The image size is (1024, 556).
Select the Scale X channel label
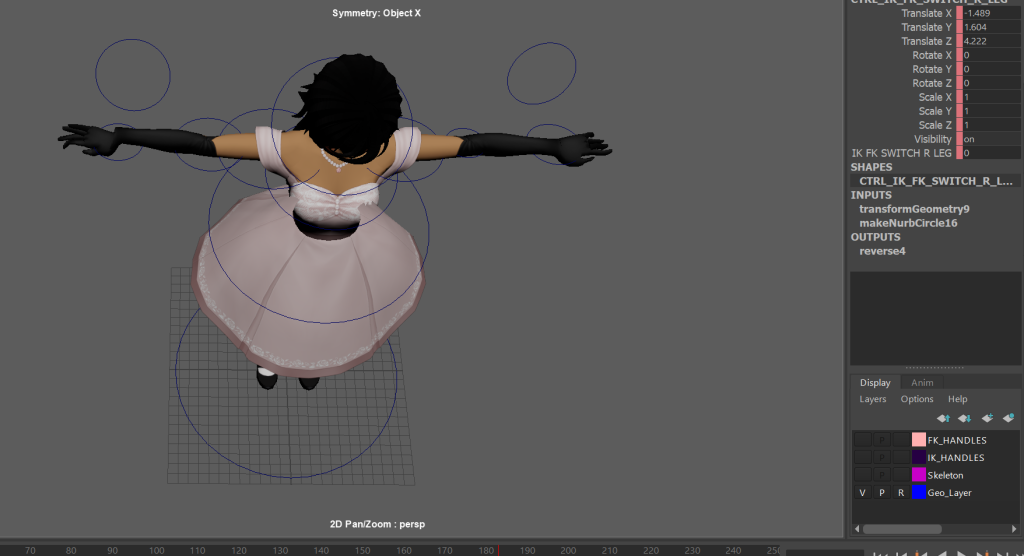click(935, 97)
